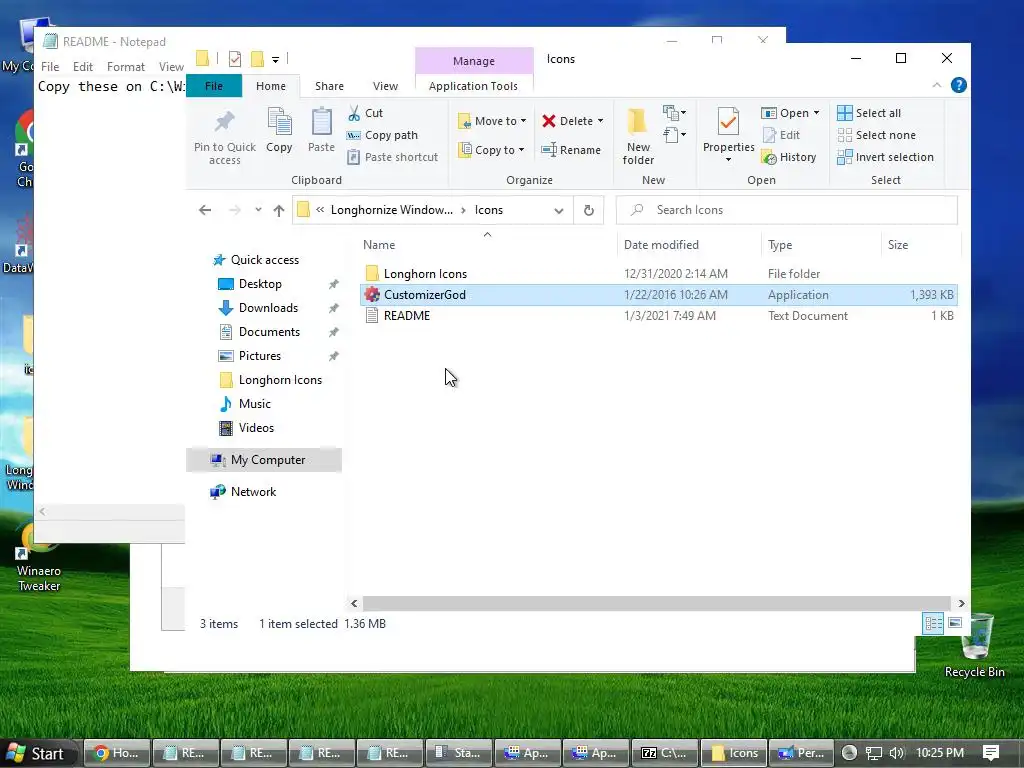Viewport: 1024px width, 768px height.
Task: Open Notepad Edit menu
Action: point(82,67)
